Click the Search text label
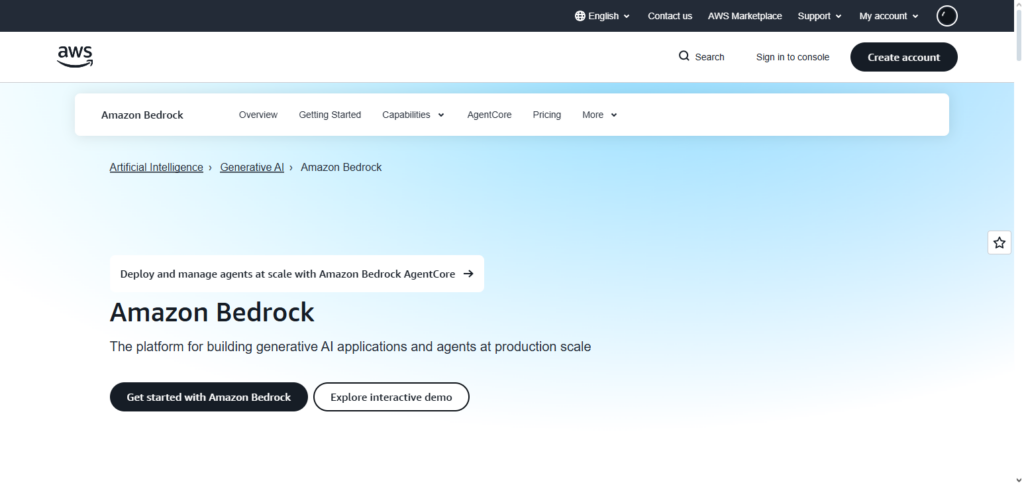This screenshot has height=485, width=1024. click(709, 57)
